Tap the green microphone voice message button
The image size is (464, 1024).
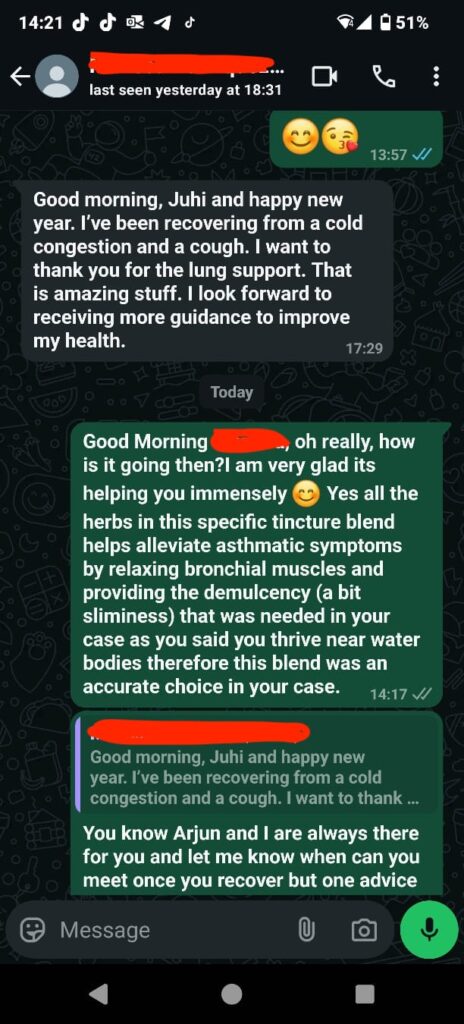coord(429,929)
